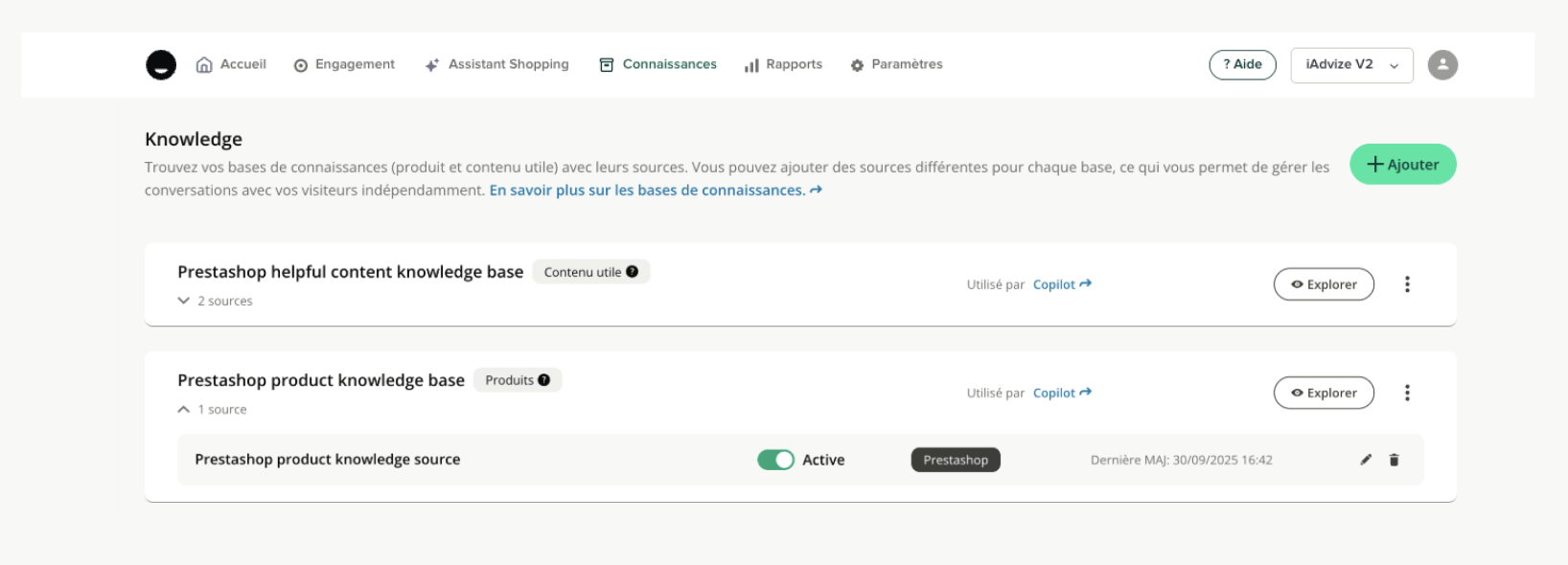
Task: Click the green Ajouter button
Action: tap(1402, 165)
